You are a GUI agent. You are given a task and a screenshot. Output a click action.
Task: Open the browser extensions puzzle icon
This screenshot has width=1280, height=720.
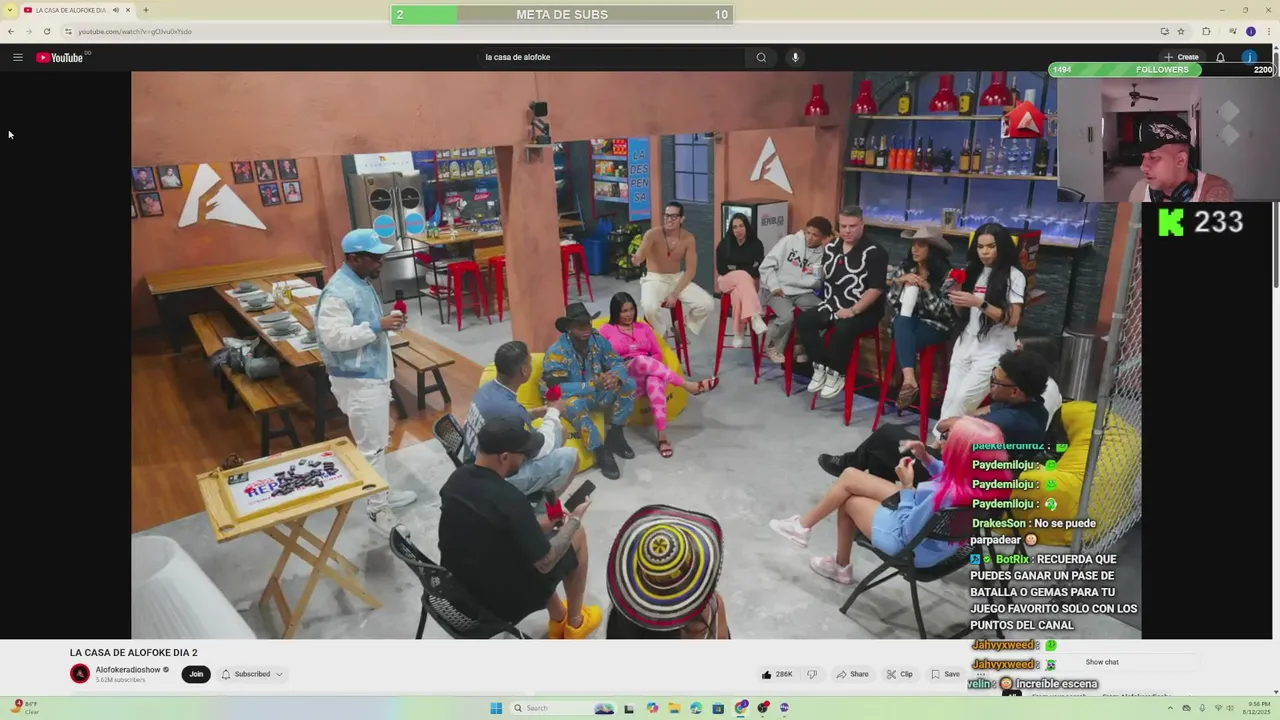1206,31
